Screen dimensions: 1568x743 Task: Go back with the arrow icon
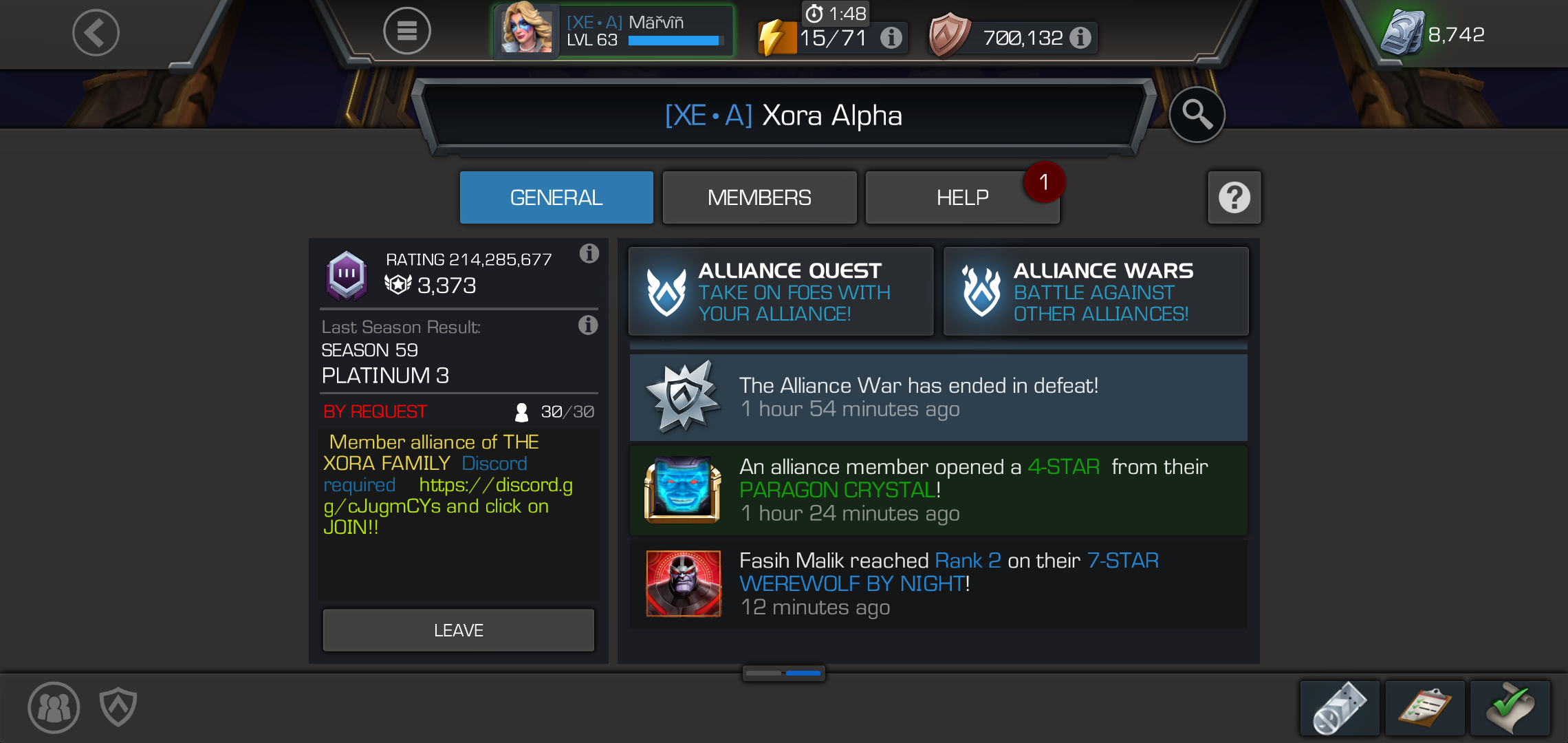(96, 32)
